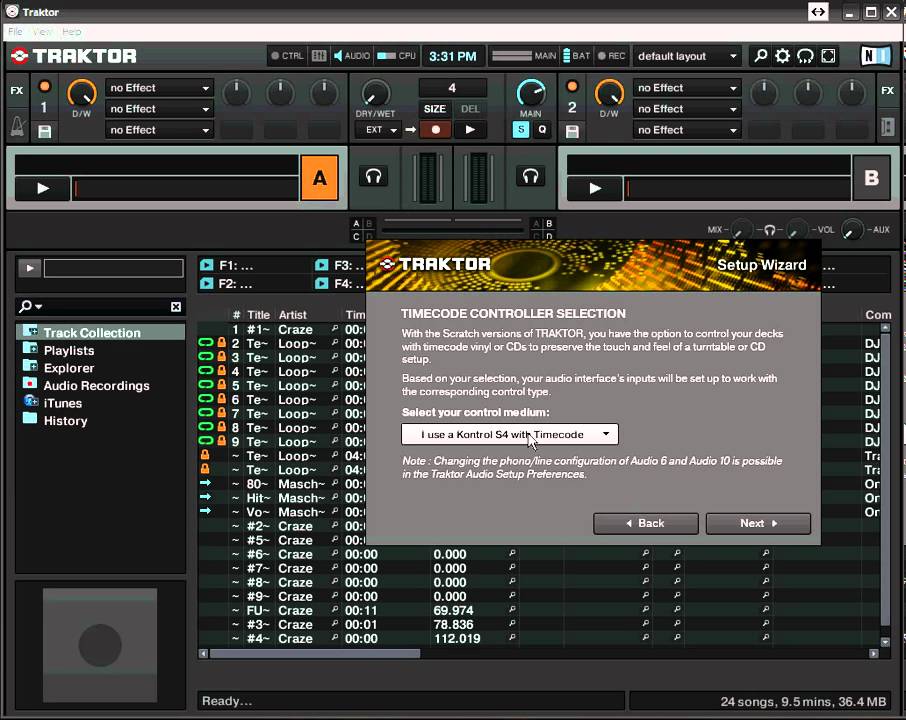Toggle Quantize Q button in master panel
The width and height of the screenshot is (906, 720).
pos(542,129)
